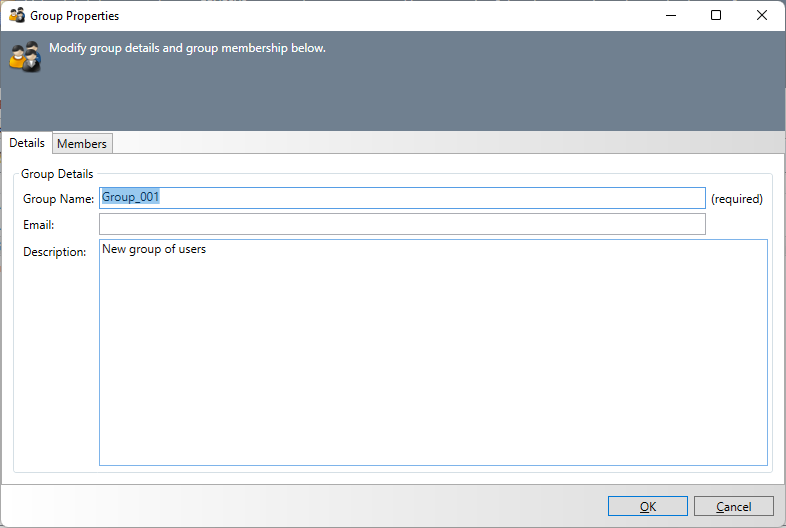
Task: Select the Details tab
Action: pos(27,143)
